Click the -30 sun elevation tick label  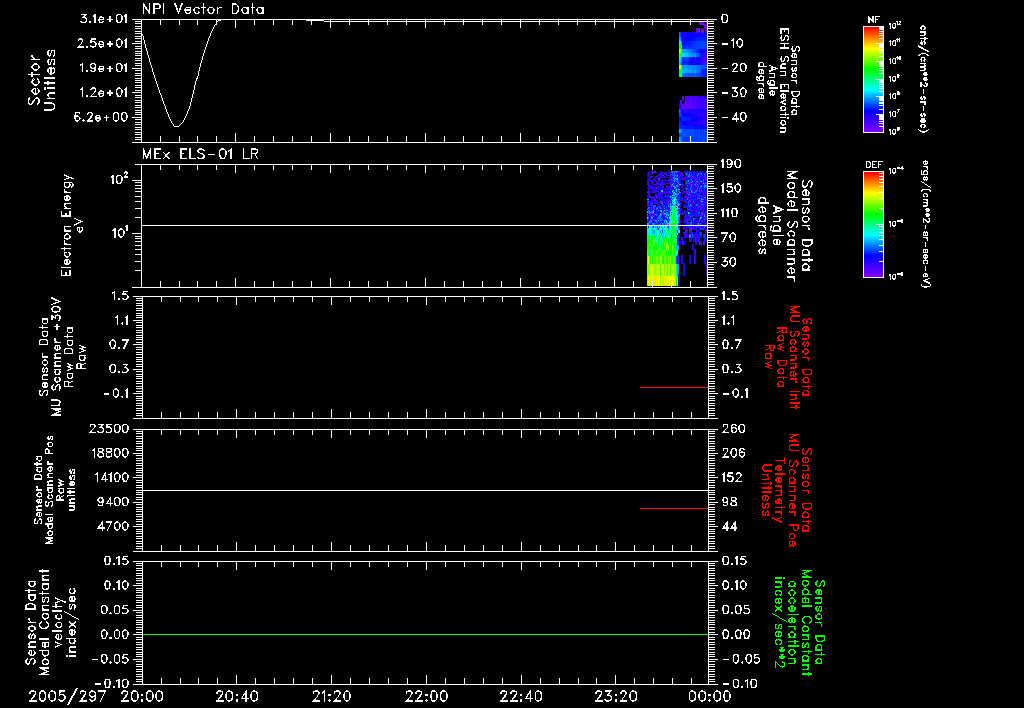pos(731,93)
